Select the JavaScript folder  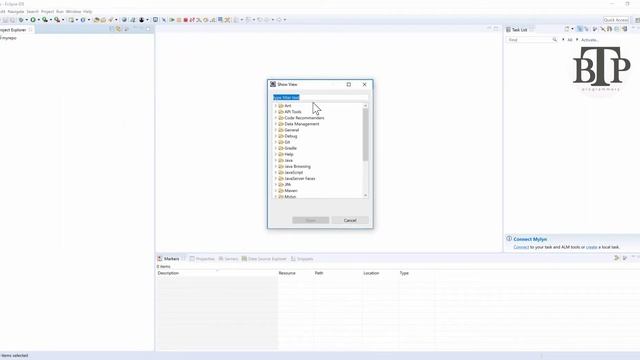click(291, 173)
